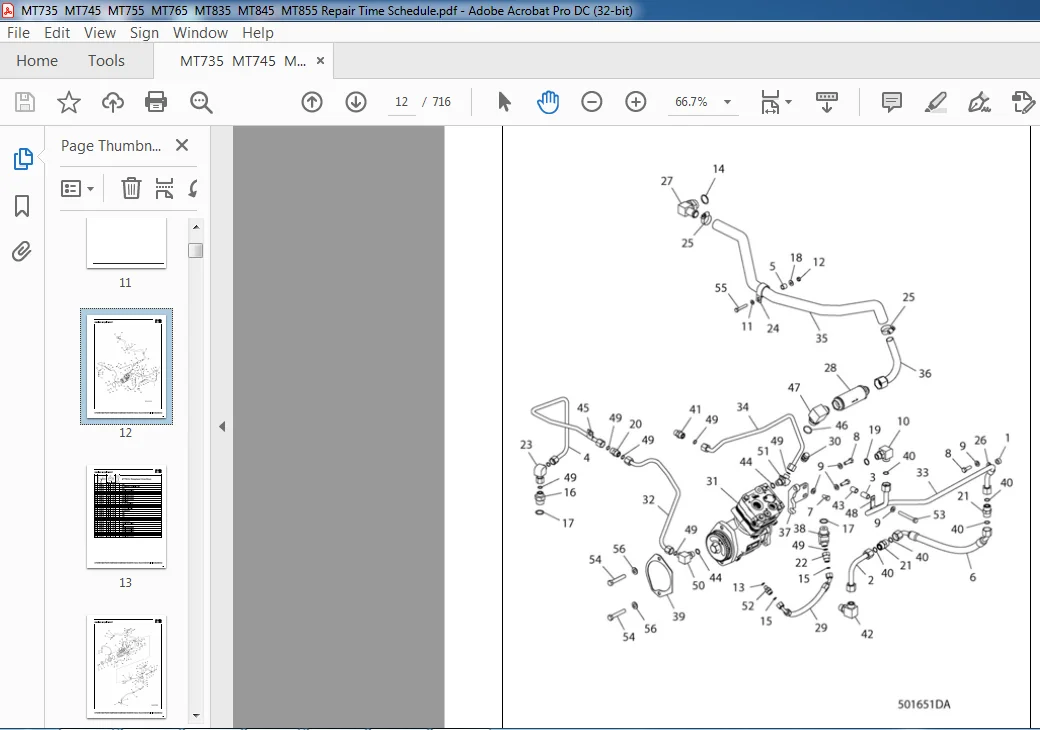Close the Page Thumbnails panel
This screenshot has width=1040, height=730.
click(x=182, y=145)
